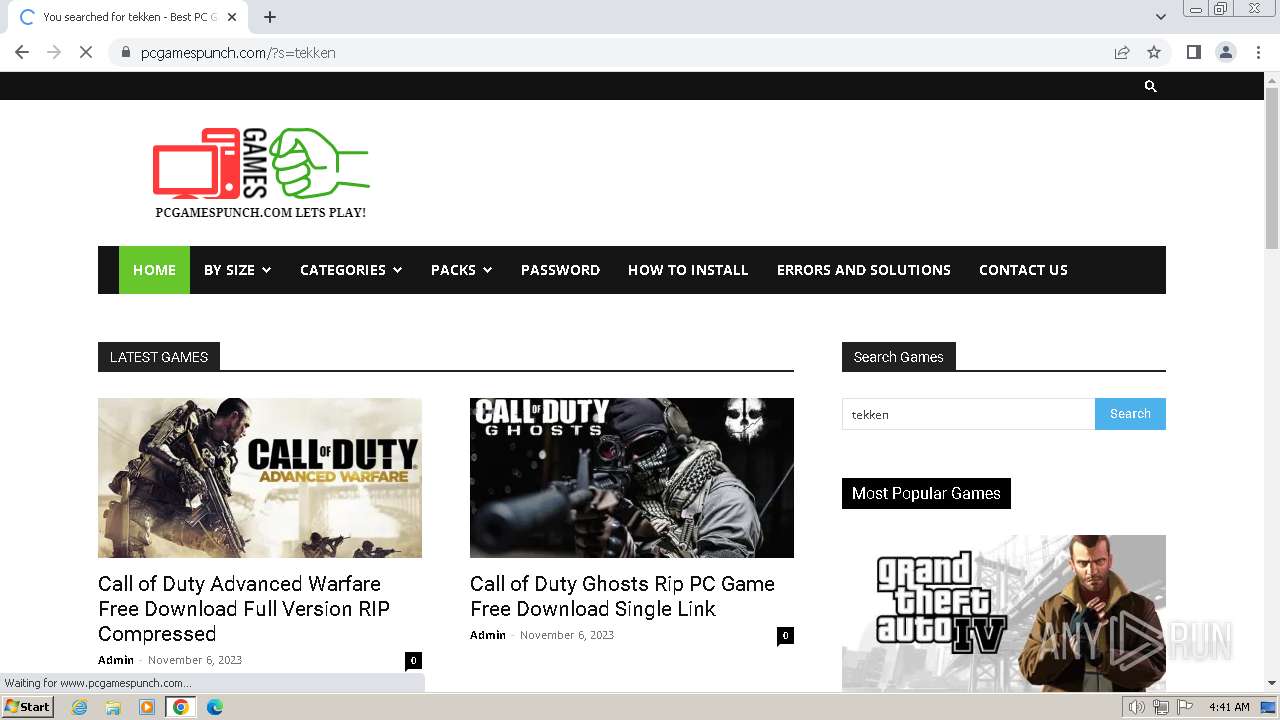Select the LATEST GAMES heading
1280x720 pixels.
(159, 357)
